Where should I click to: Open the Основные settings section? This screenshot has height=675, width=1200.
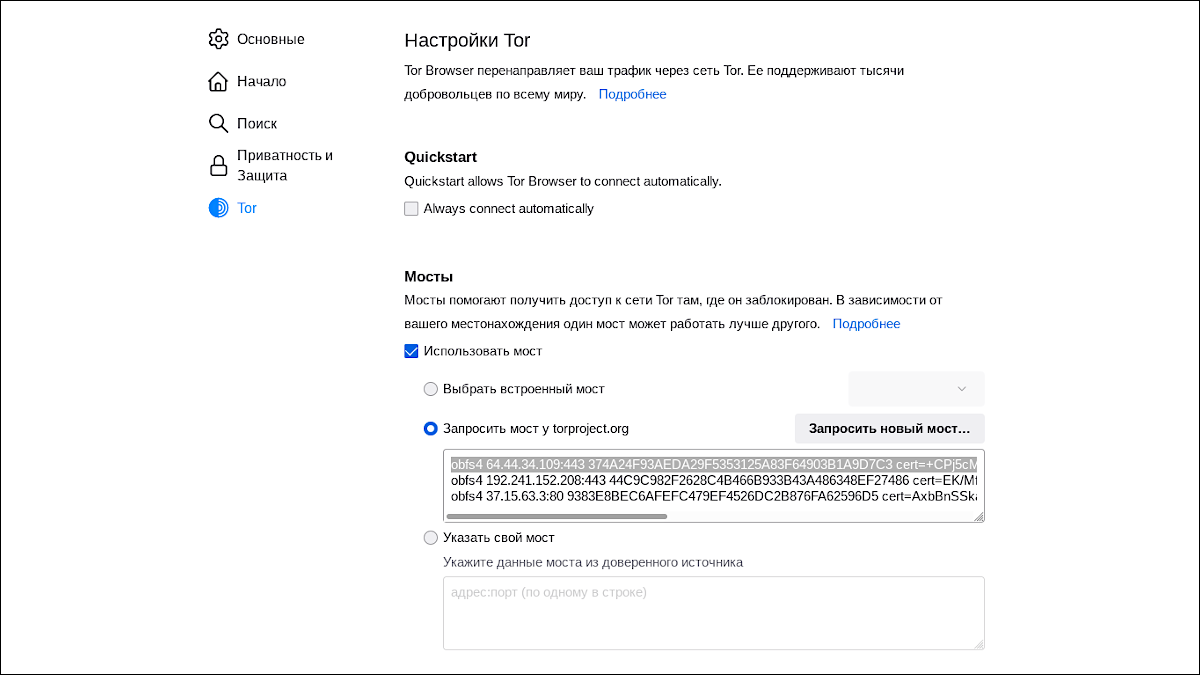270,39
